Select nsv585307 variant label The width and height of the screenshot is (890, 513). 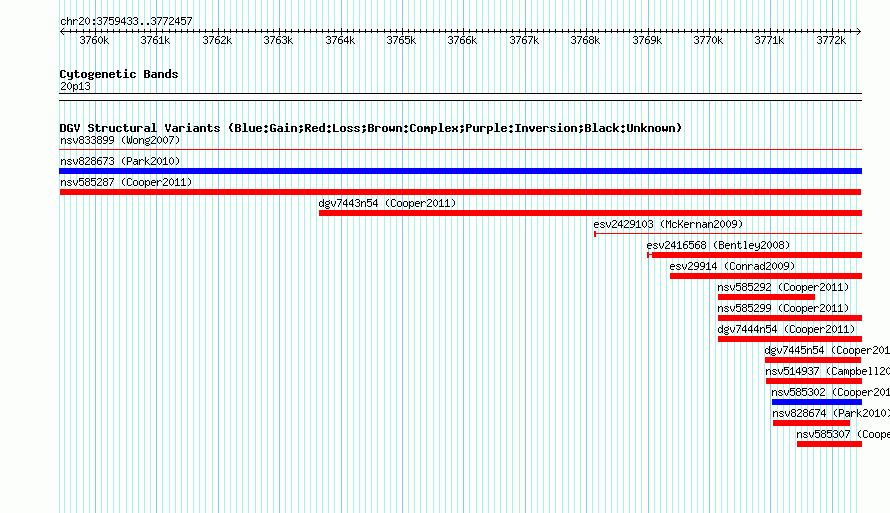(x=843, y=434)
